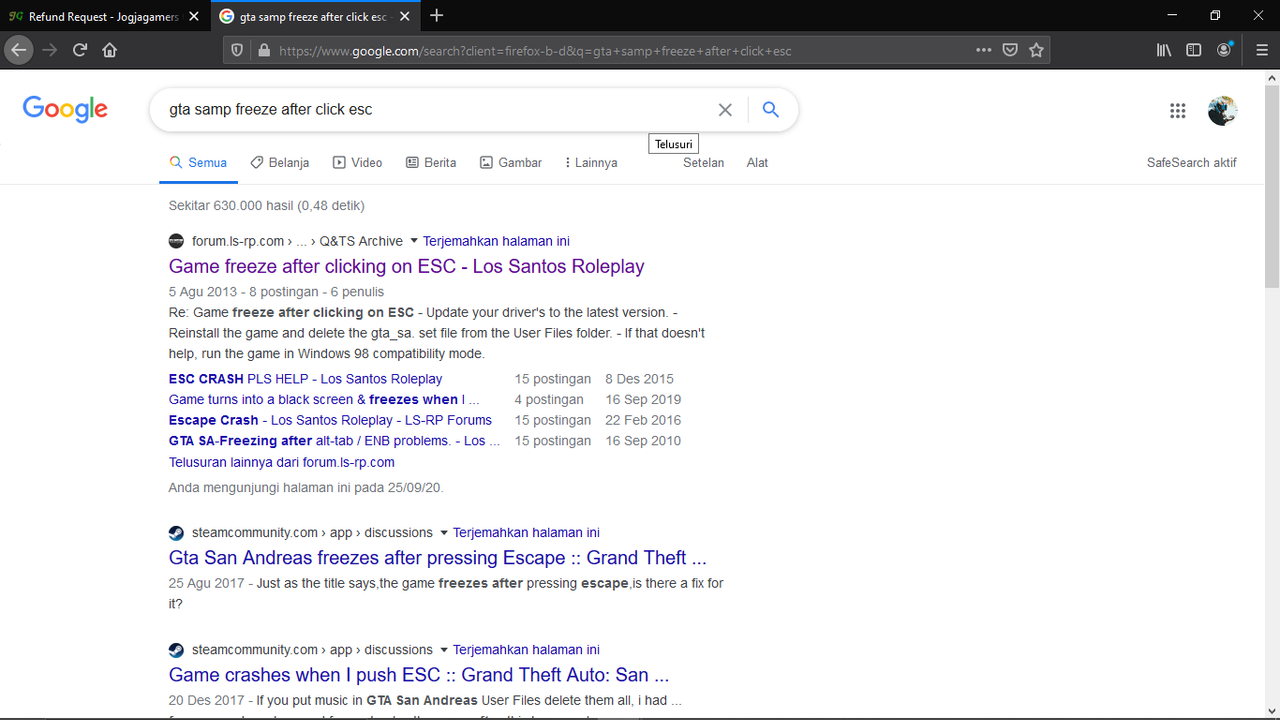Expand dropdown arrow of Game crashes steamcommunity result
This screenshot has height=720, width=1280.
(x=444, y=650)
